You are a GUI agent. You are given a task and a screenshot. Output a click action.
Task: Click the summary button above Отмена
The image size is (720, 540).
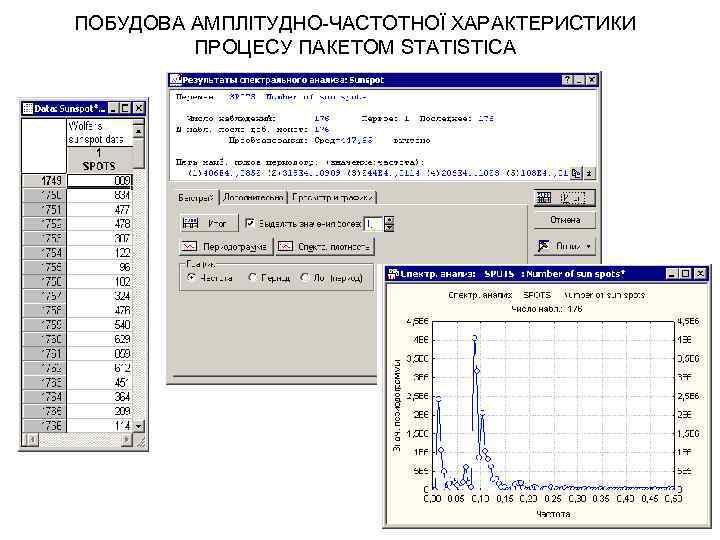[x=564, y=198]
